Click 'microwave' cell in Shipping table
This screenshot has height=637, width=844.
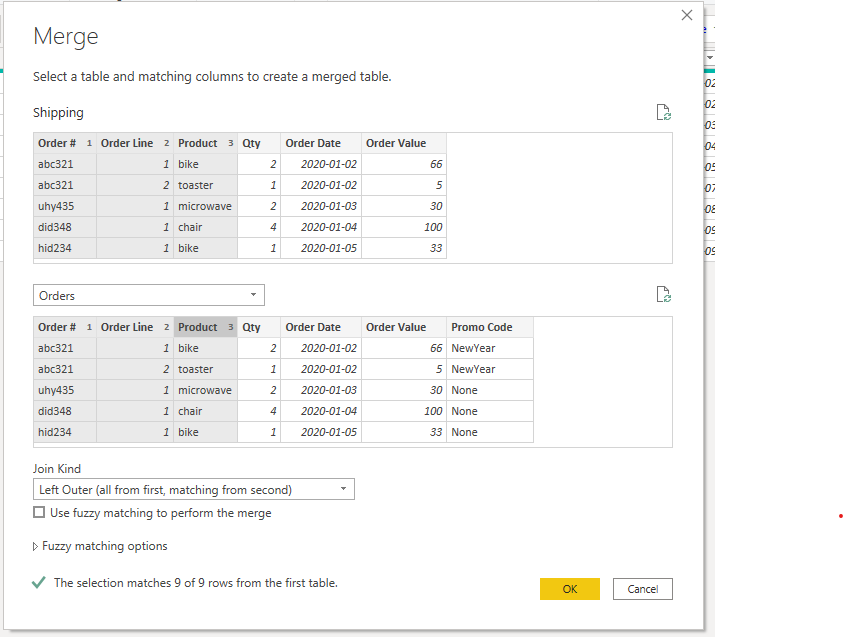click(205, 206)
